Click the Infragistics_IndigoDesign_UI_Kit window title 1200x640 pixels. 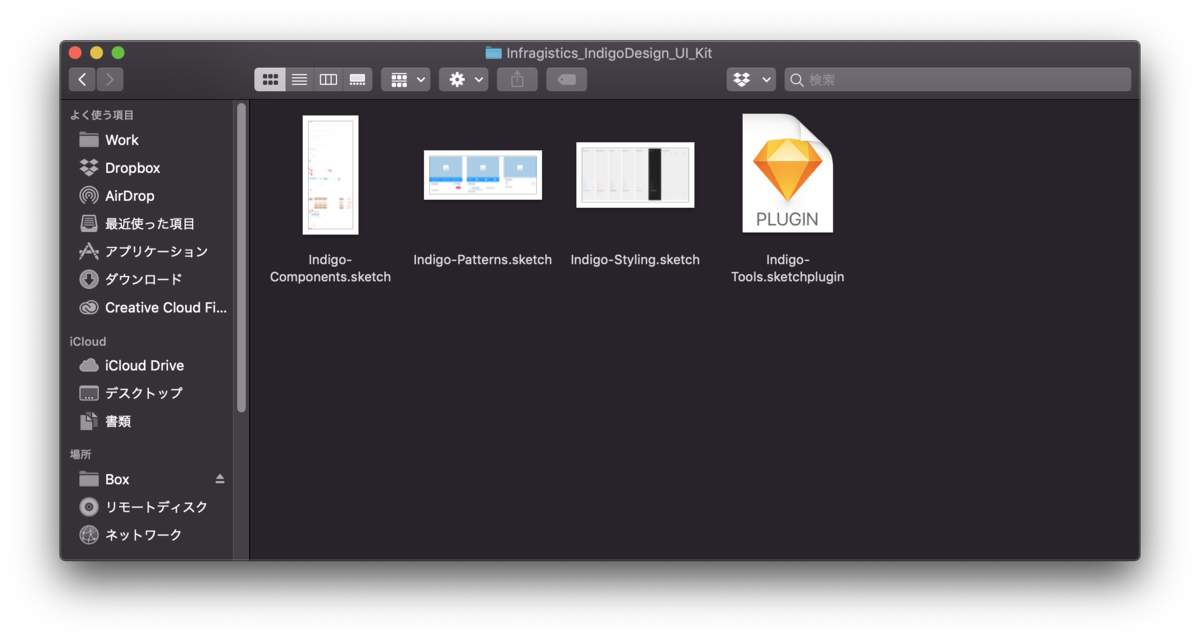[x=609, y=53]
